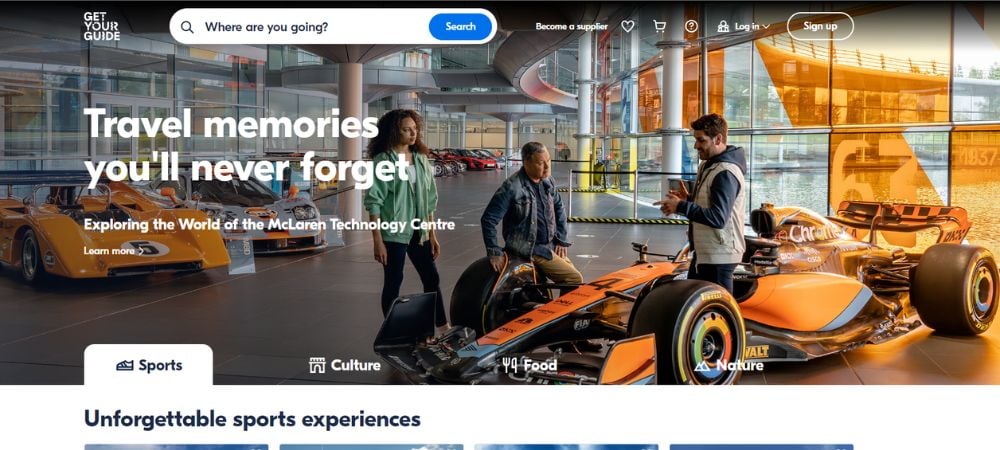
Task: Open the Become a supplier link
Action: coord(571,27)
